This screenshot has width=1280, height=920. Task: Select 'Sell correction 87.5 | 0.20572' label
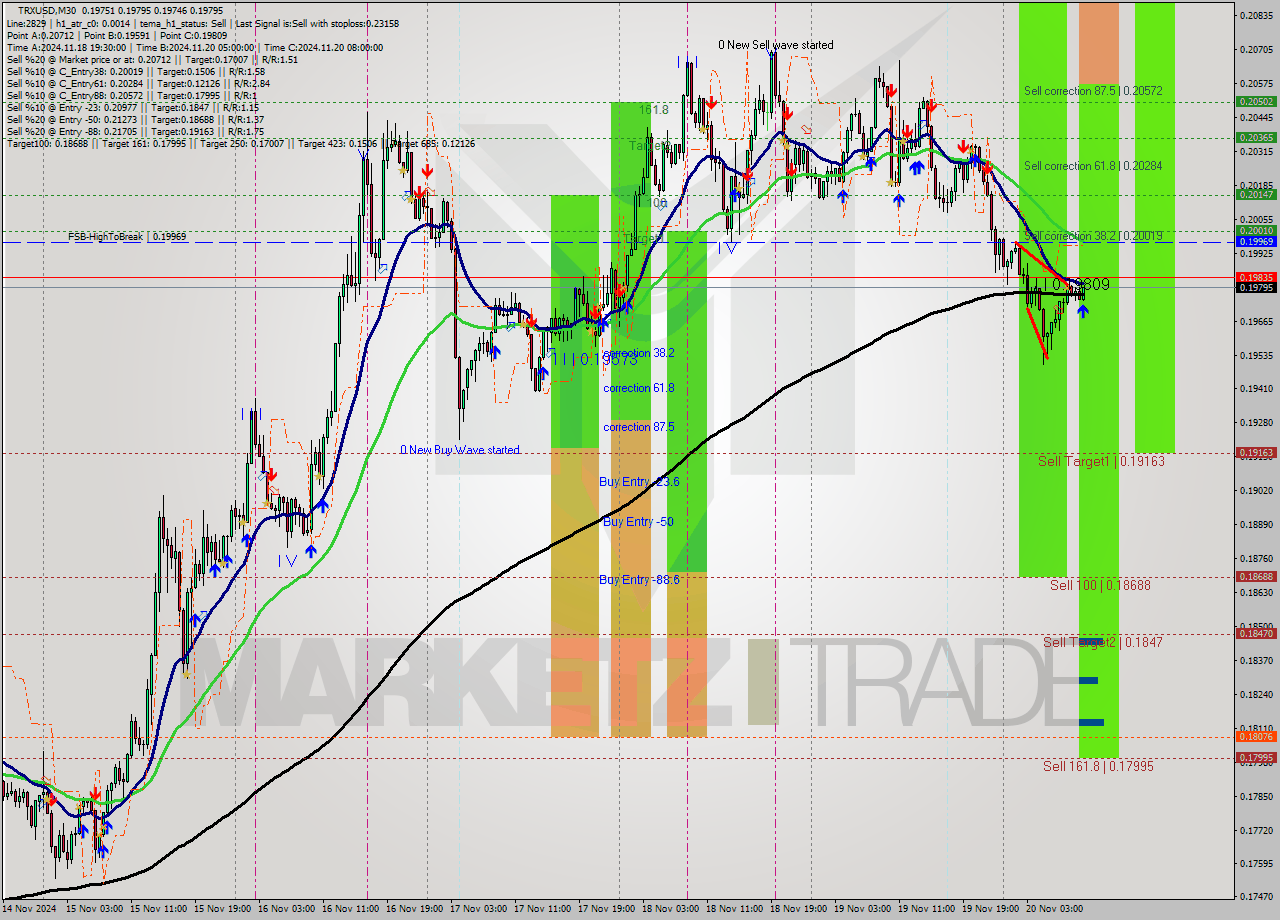point(1093,91)
